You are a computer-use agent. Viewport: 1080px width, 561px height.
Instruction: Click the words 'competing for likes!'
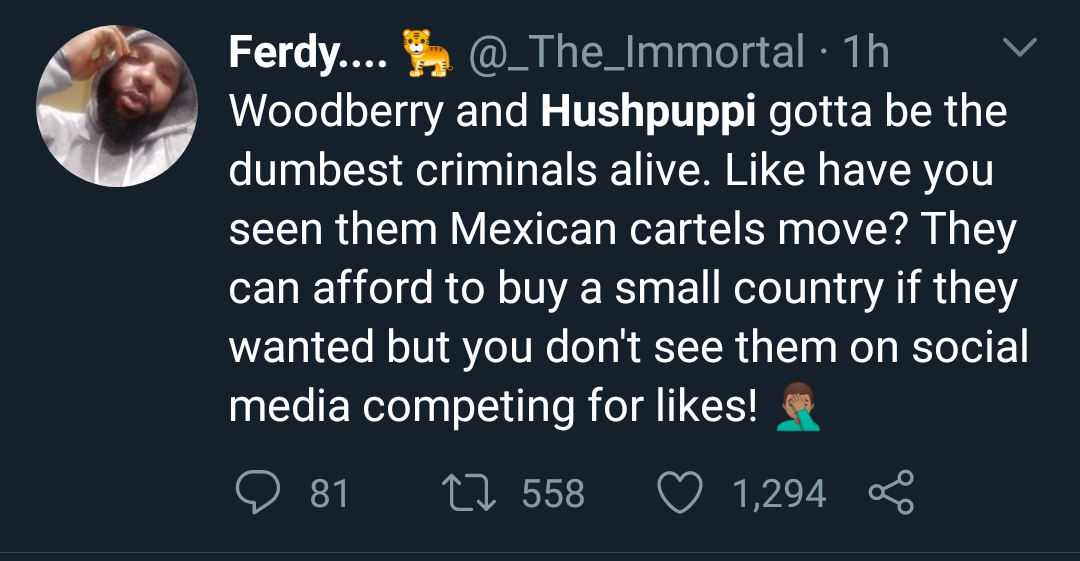(560, 407)
